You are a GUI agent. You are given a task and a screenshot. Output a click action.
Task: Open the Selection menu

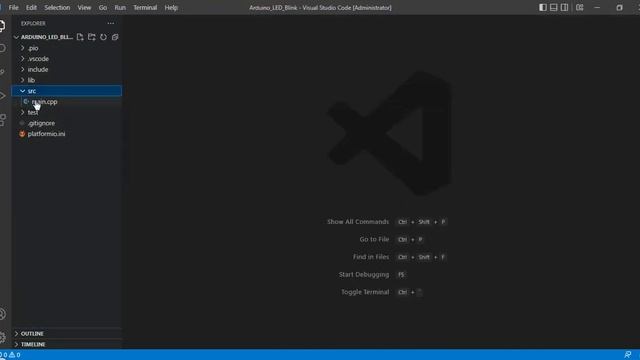pos(57,7)
